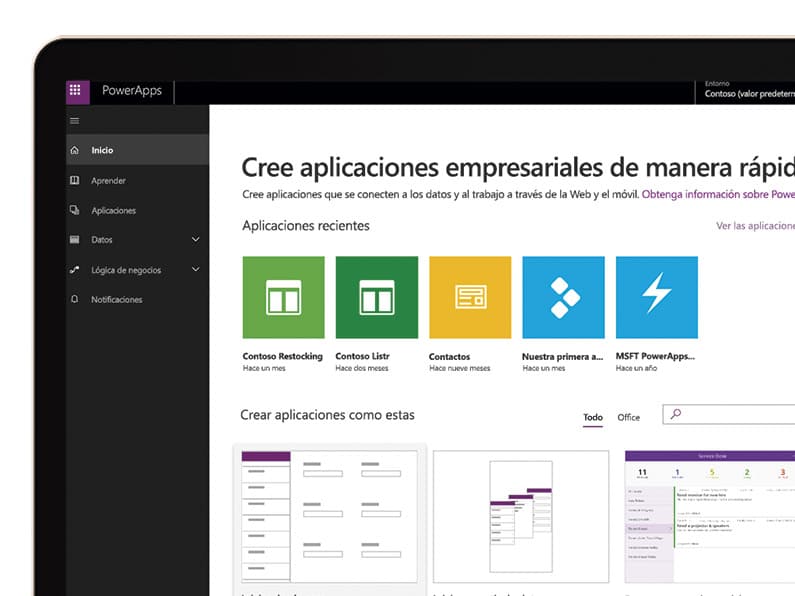795x596 pixels.
Task: Click 'Hace dos meses' under Contoso Listr
Action: point(362,368)
